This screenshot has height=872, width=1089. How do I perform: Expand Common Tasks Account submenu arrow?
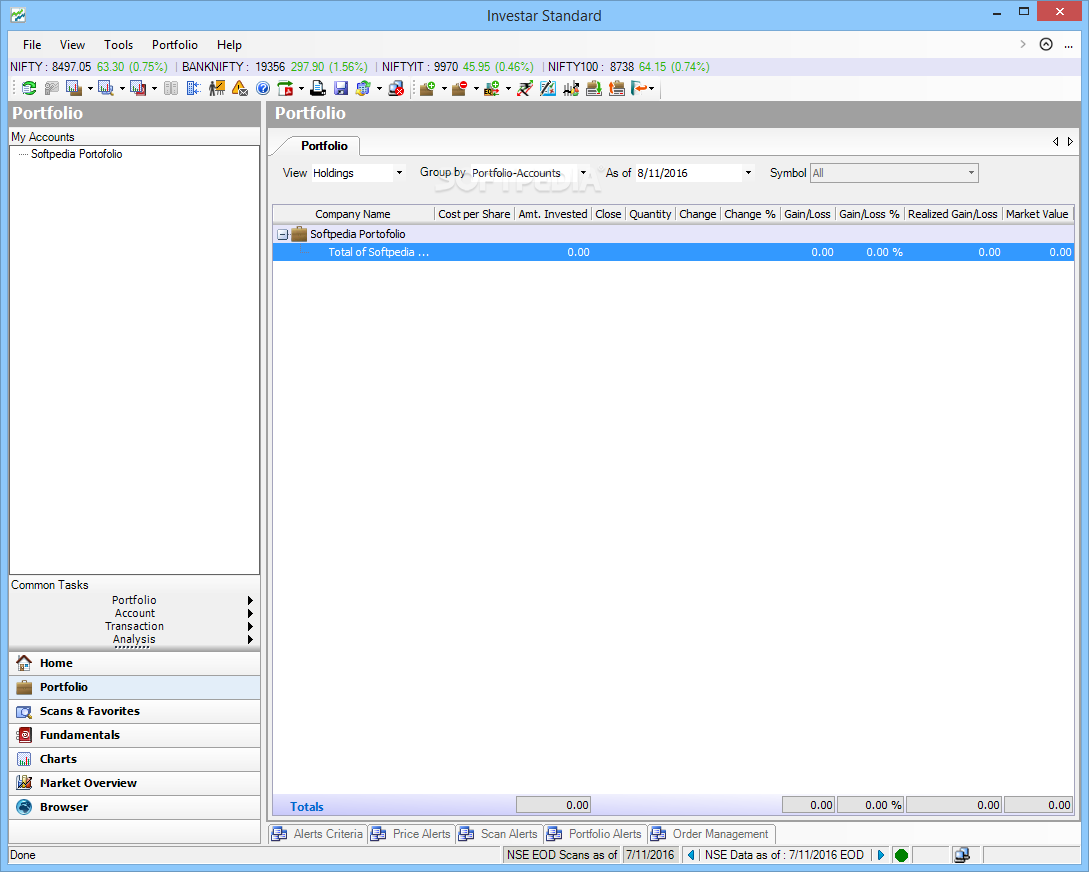coord(250,613)
